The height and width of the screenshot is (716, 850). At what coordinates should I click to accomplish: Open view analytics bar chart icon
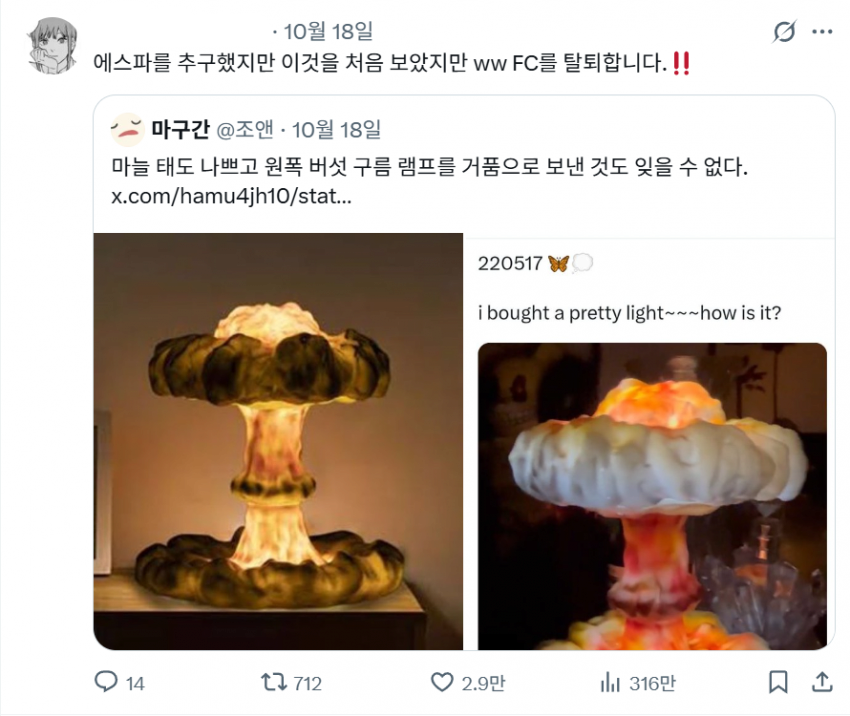[610, 682]
